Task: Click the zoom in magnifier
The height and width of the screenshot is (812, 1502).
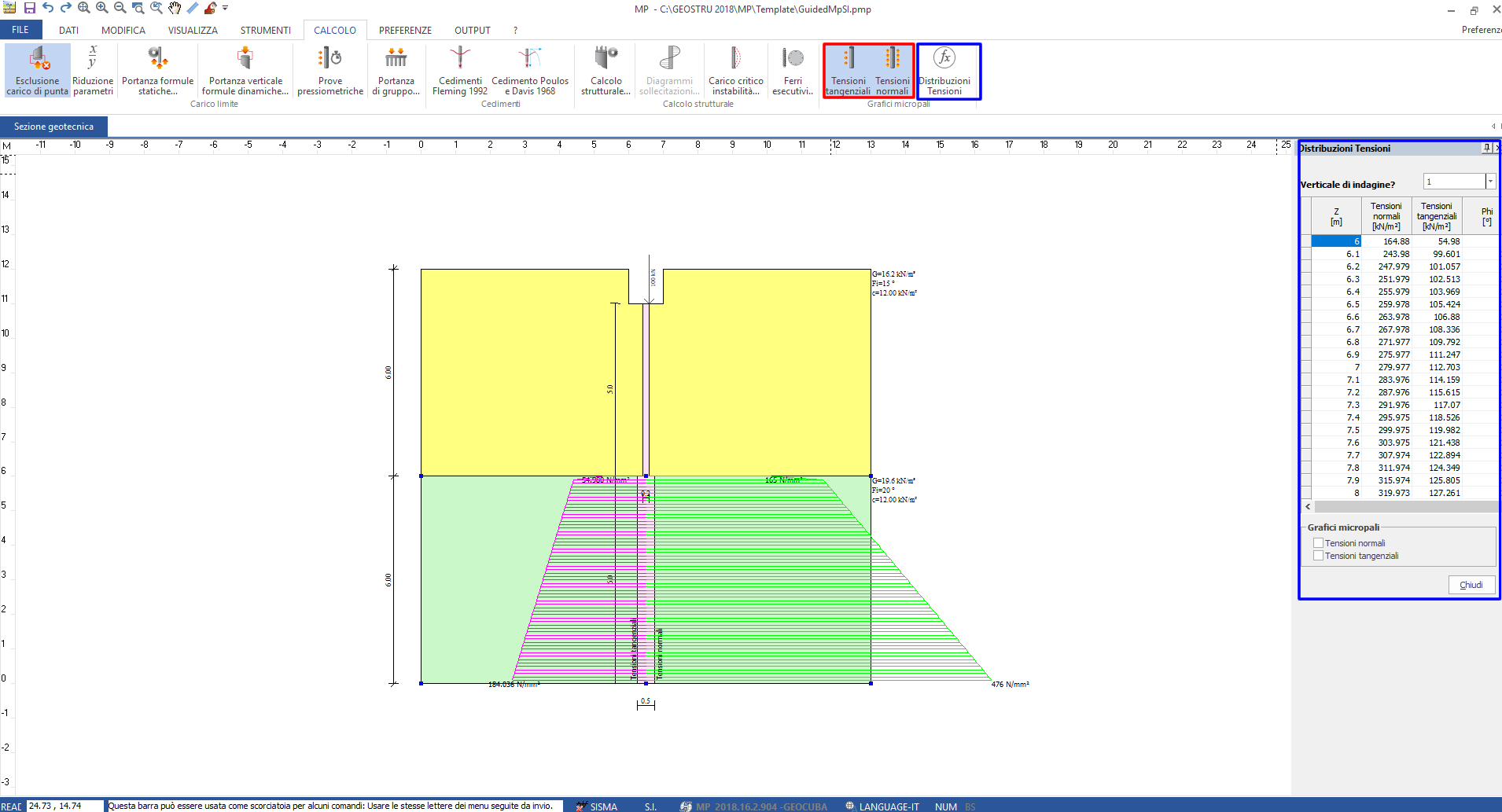Action: click(102, 8)
